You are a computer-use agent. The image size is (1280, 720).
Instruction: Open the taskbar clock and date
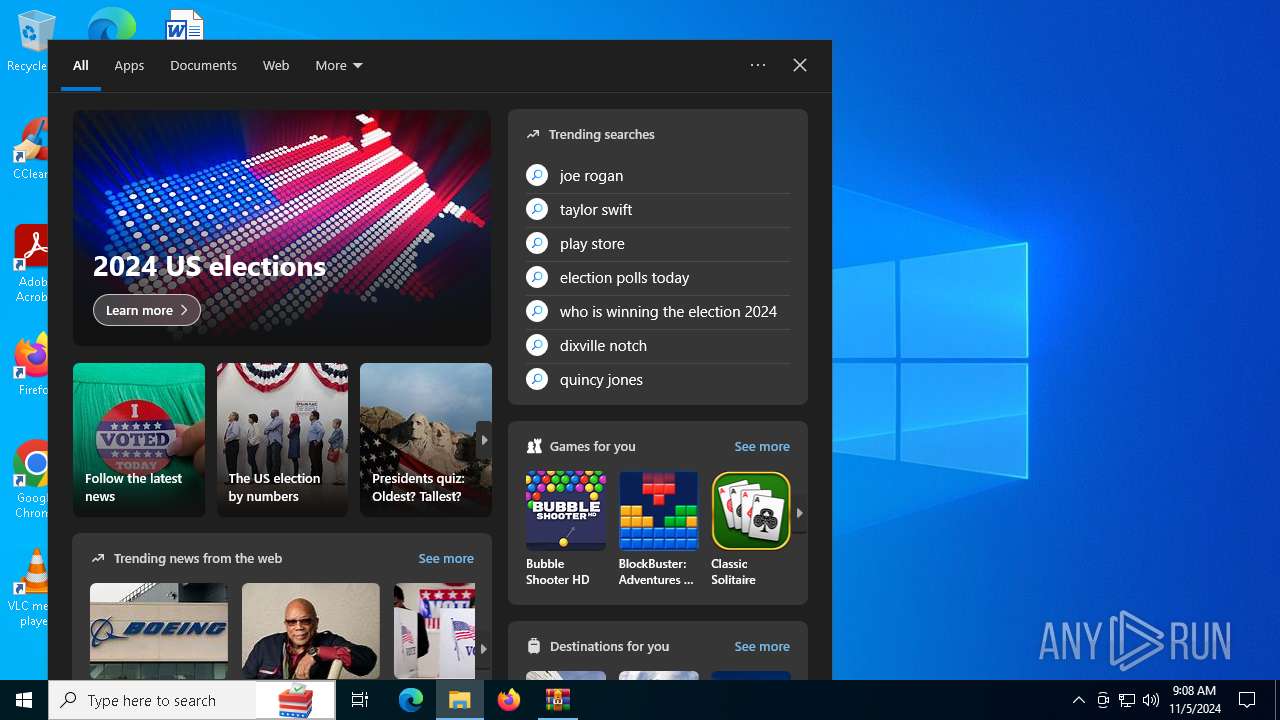(1196, 700)
